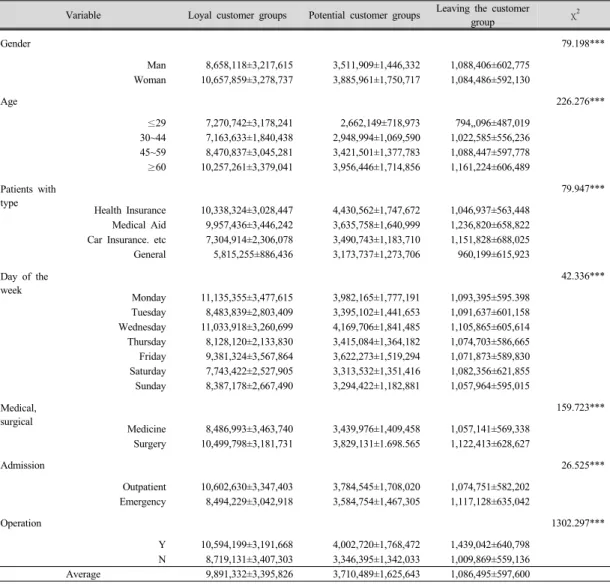Screen dimensions: 610x584
Task: Select the value 1,236,820±658,822
Action: (490, 225)
